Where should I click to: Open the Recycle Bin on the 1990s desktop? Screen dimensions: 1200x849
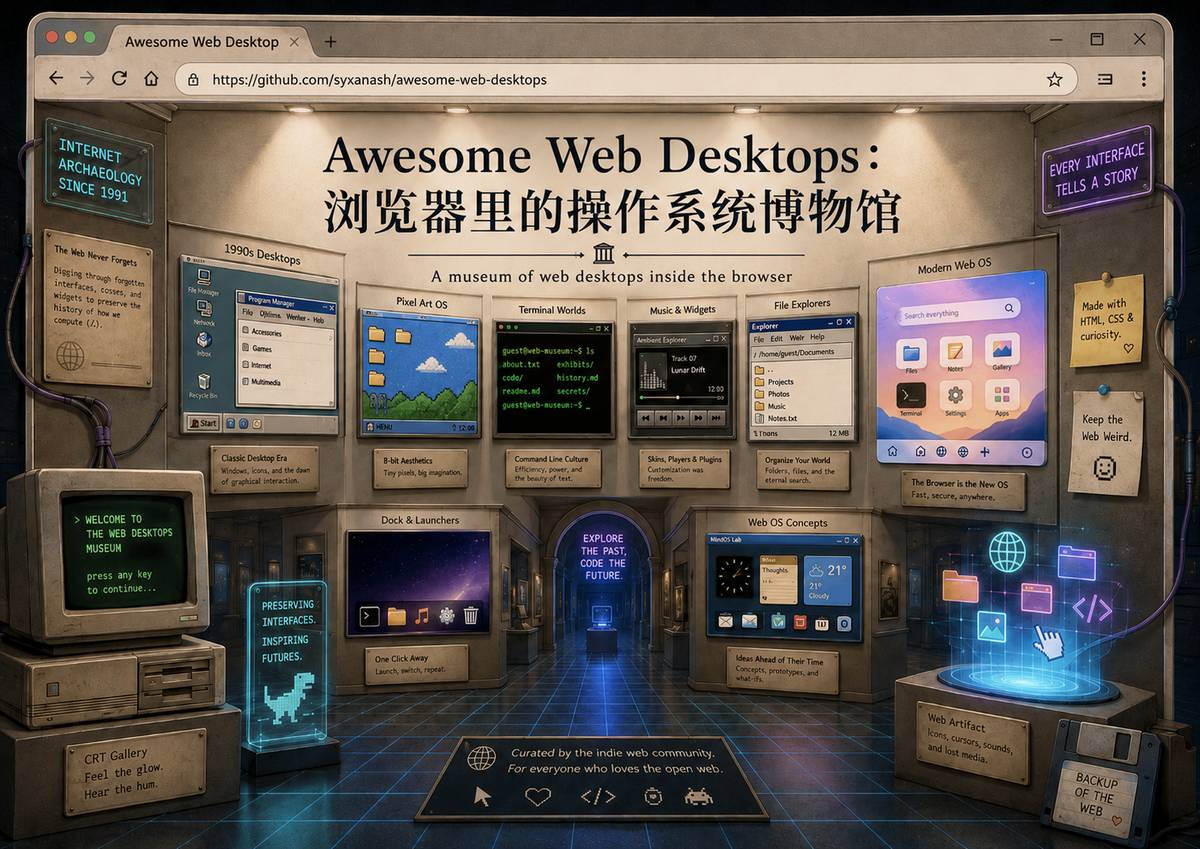pyautogui.click(x=204, y=386)
